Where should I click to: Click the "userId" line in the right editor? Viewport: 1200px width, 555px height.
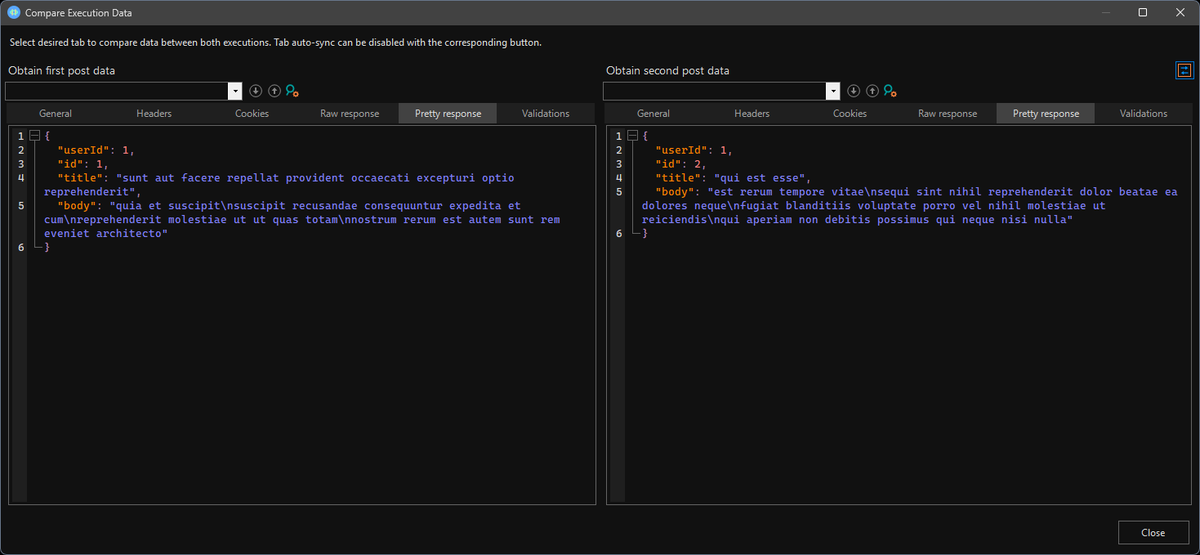tap(693, 150)
